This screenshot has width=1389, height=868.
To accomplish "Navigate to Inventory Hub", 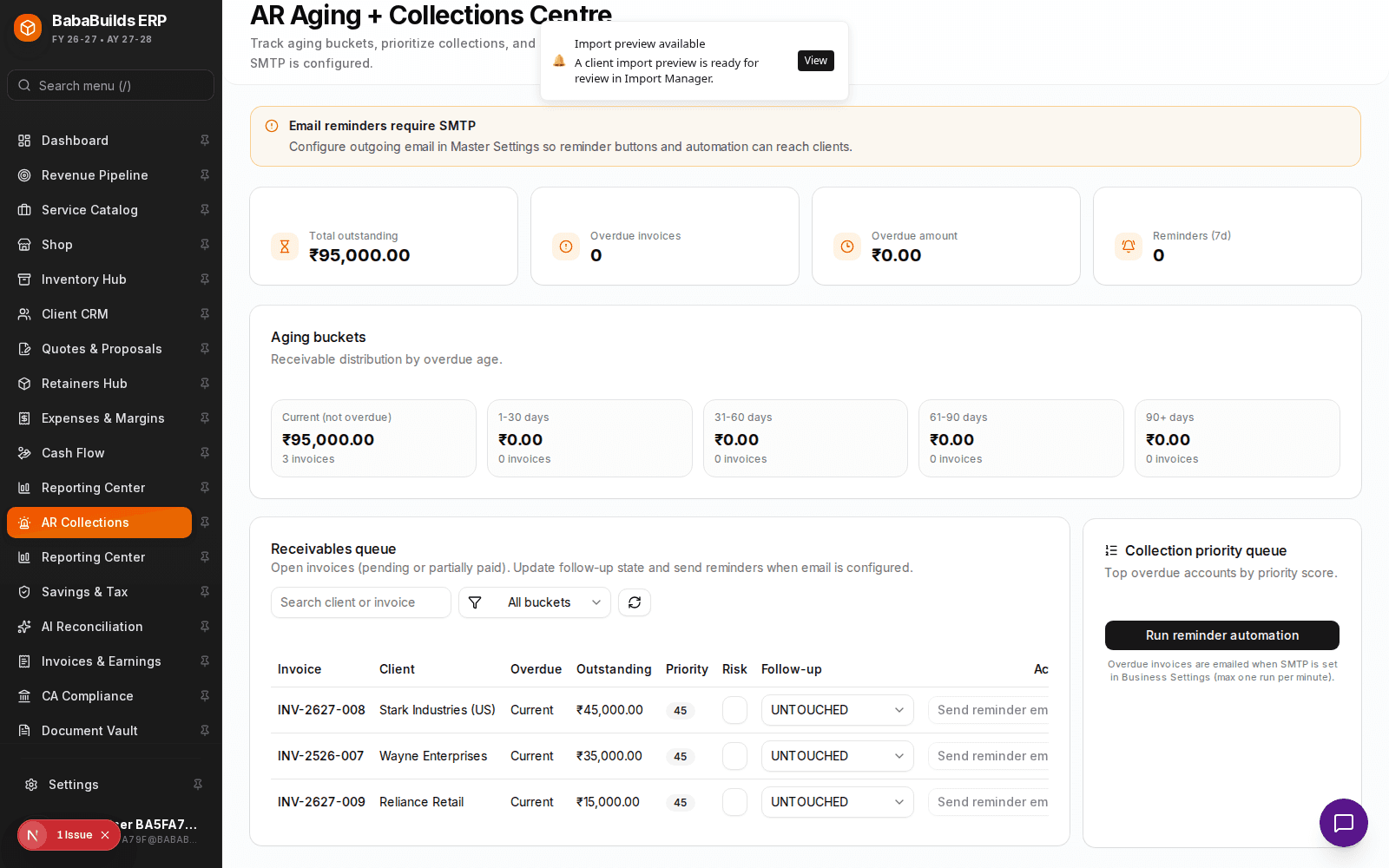I will coord(99,279).
